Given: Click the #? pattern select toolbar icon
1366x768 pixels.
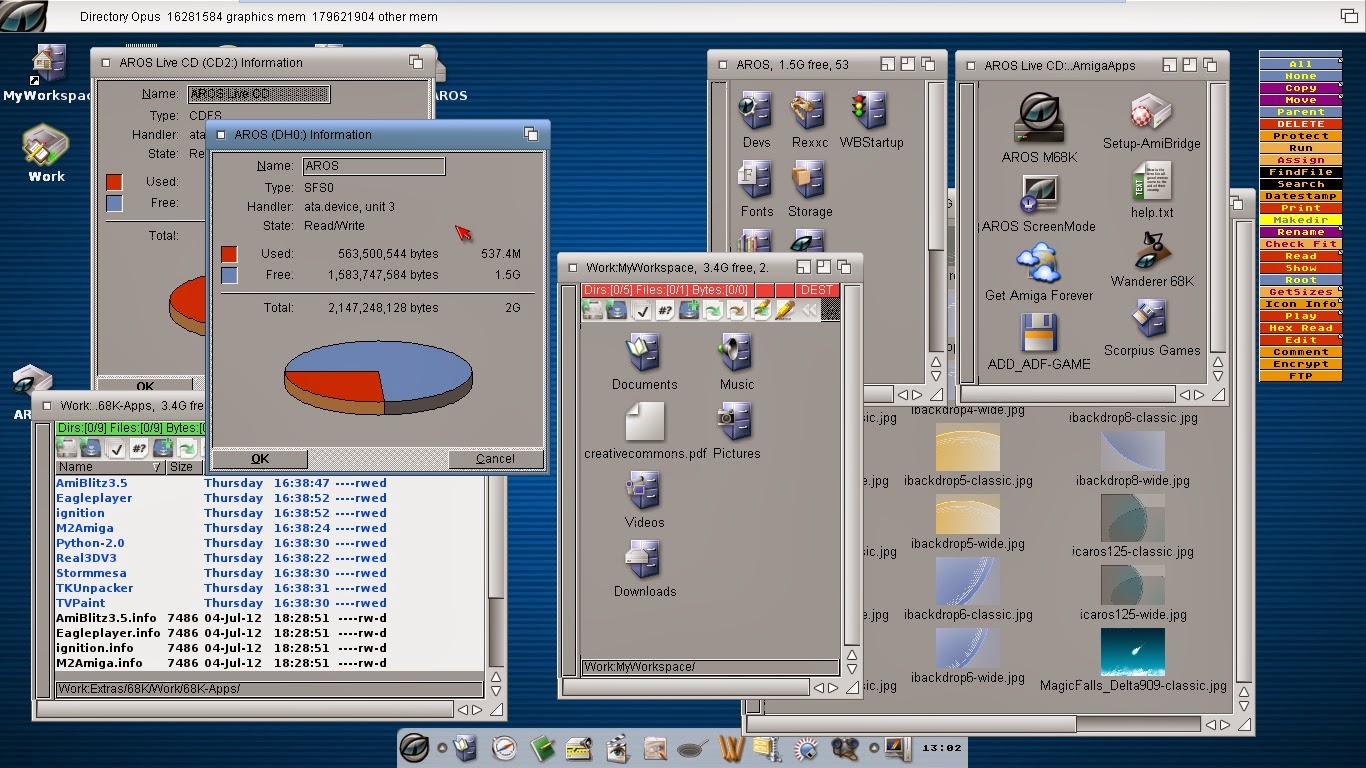Looking at the screenshot, I should [665, 311].
